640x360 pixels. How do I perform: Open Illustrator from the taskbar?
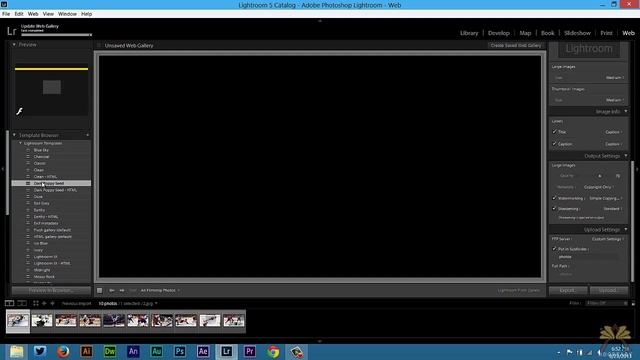pos(87,351)
